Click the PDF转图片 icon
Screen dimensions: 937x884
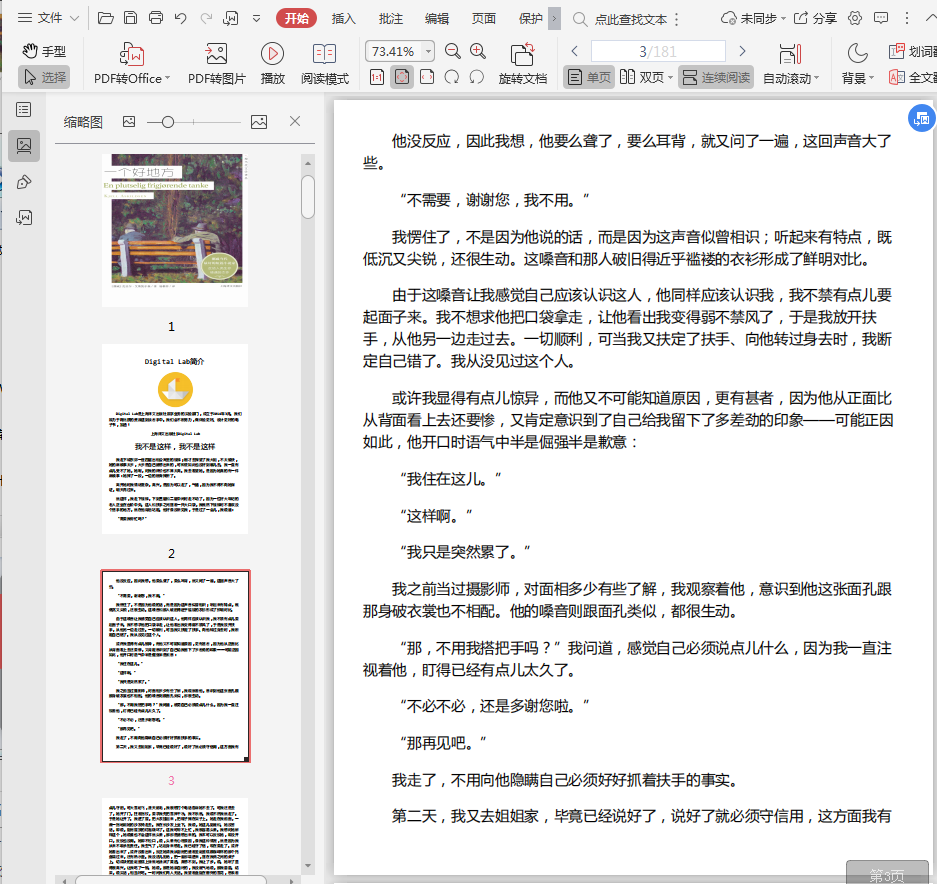[216, 55]
